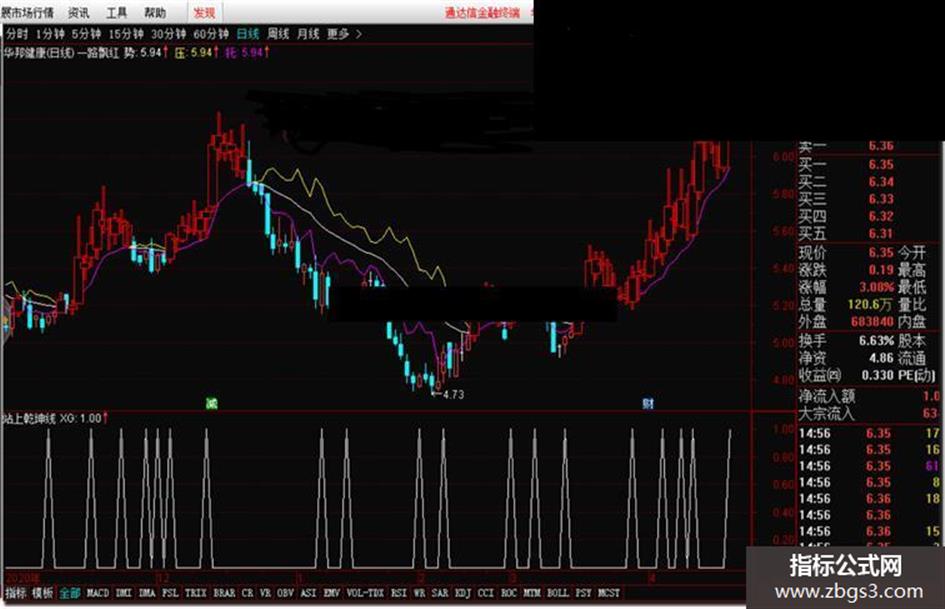Switch to 分时 chart period

[17, 34]
